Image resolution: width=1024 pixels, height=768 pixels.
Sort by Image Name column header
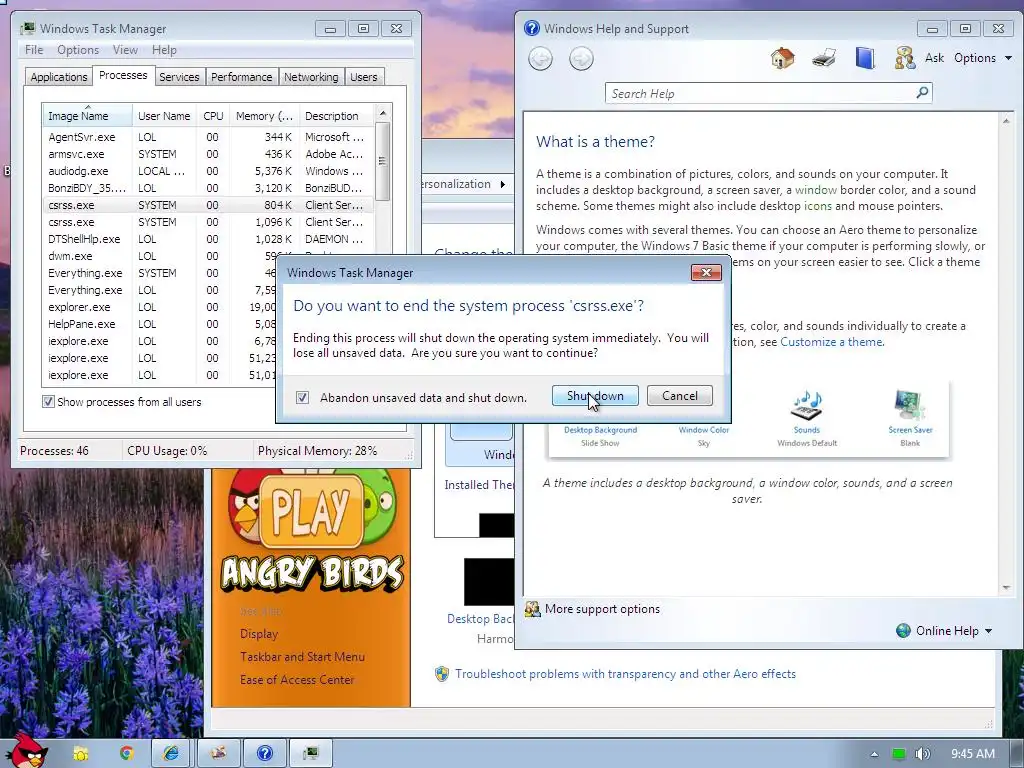pyautogui.click(x=87, y=116)
